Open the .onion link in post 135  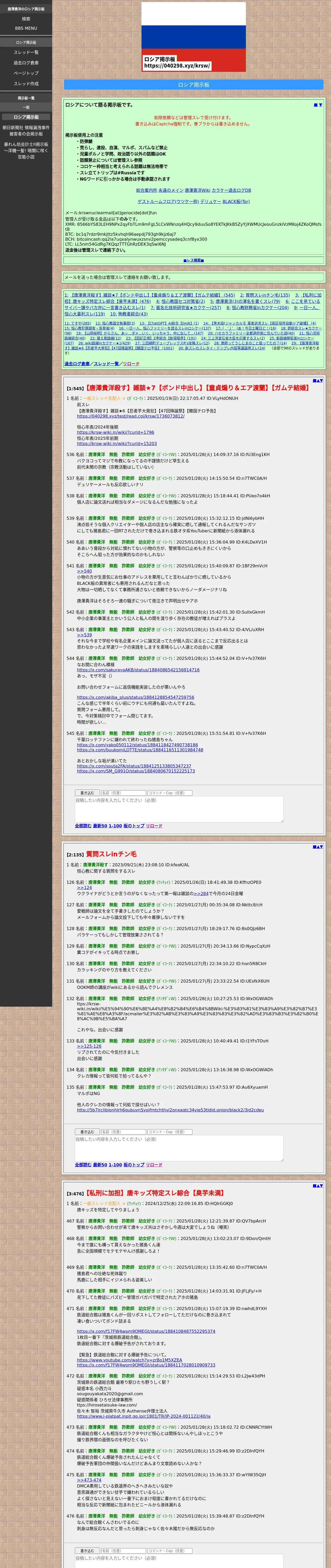(170, 1110)
